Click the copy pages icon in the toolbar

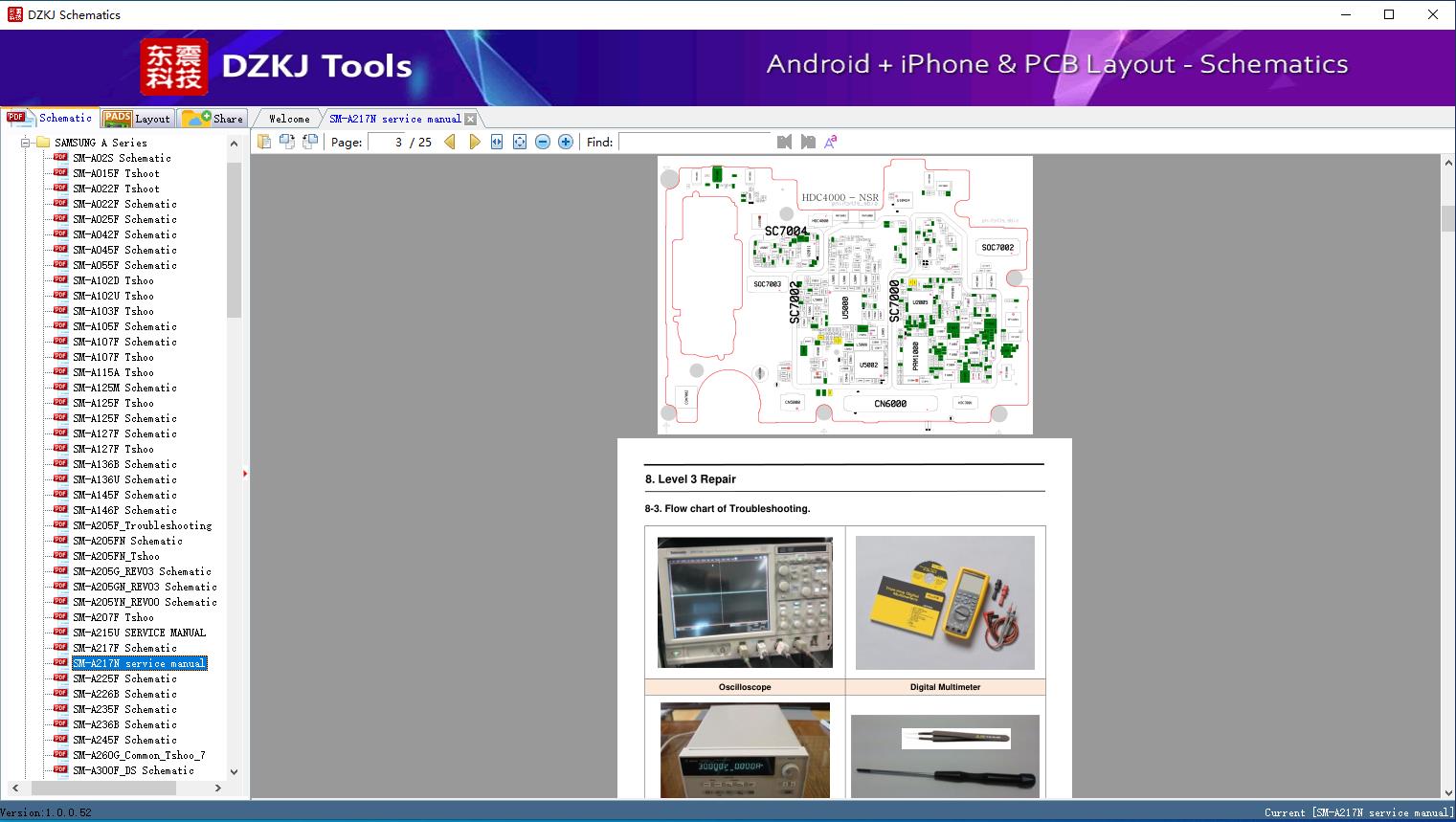(263, 142)
